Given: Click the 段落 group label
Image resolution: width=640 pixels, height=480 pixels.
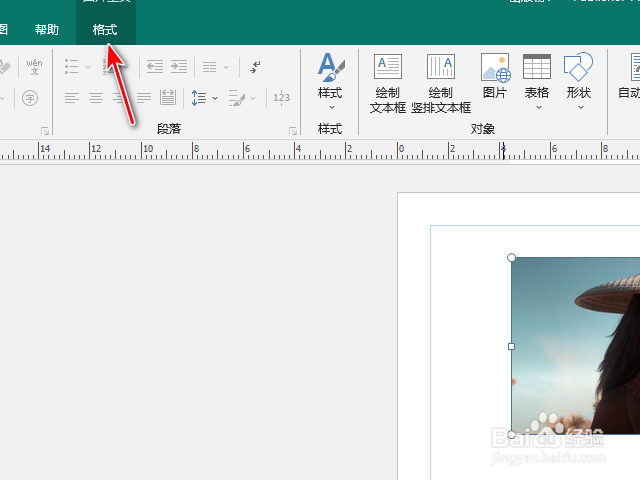Looking at the screenshot, I should [169, 129].
